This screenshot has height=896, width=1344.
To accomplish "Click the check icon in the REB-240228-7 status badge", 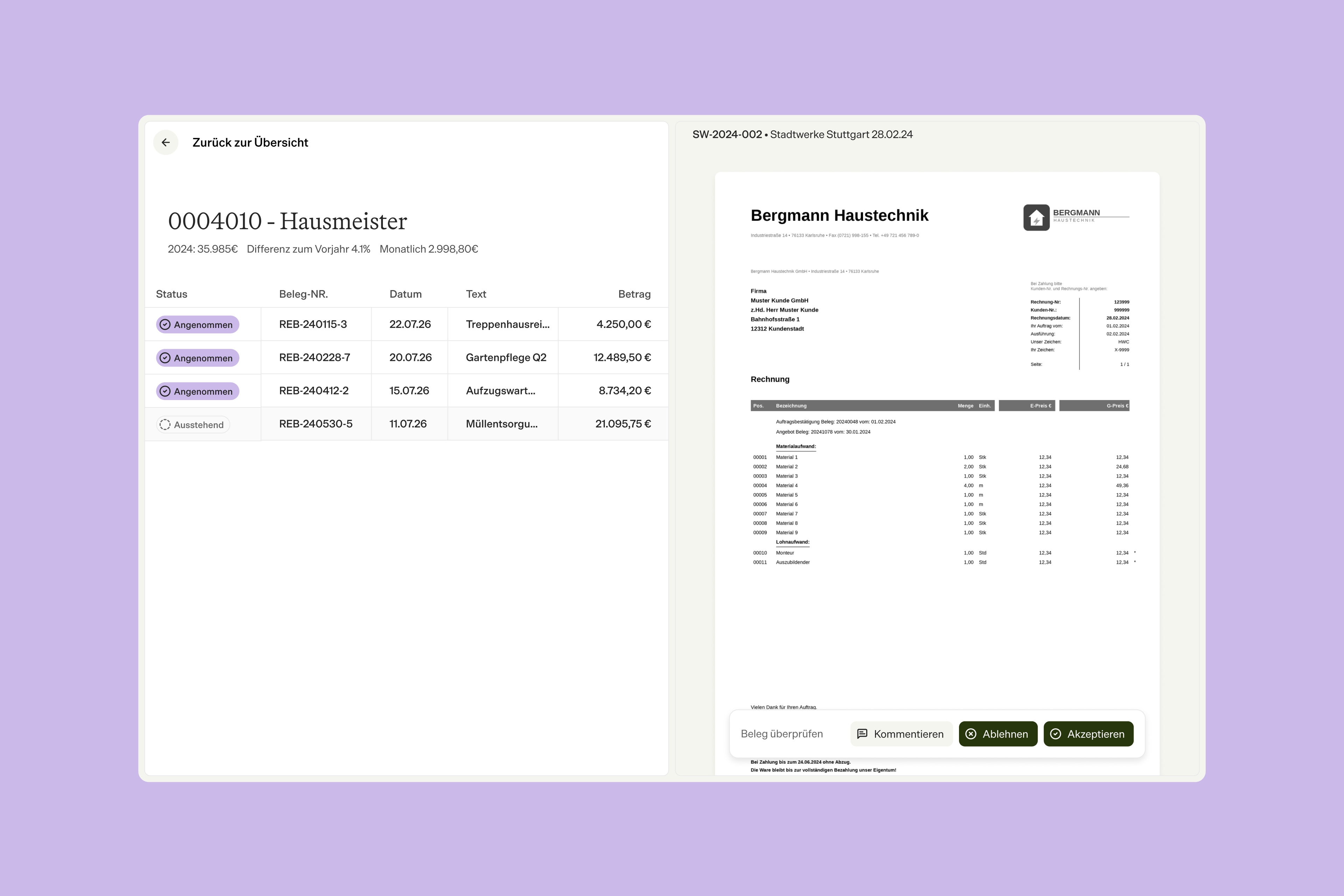I will [165, 358].
